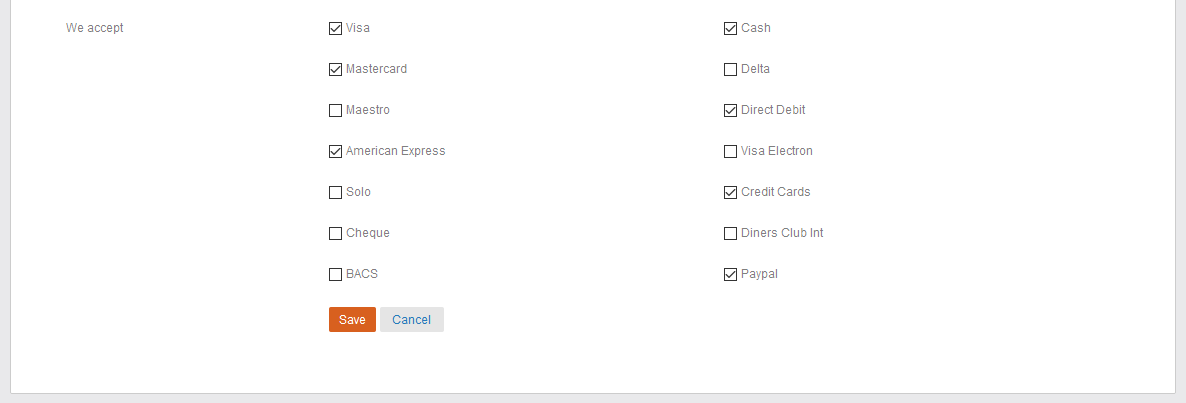Uncheck the Credit Cards checkbox
Viewport: 1186px width, 403px height.
click(730, 193)
